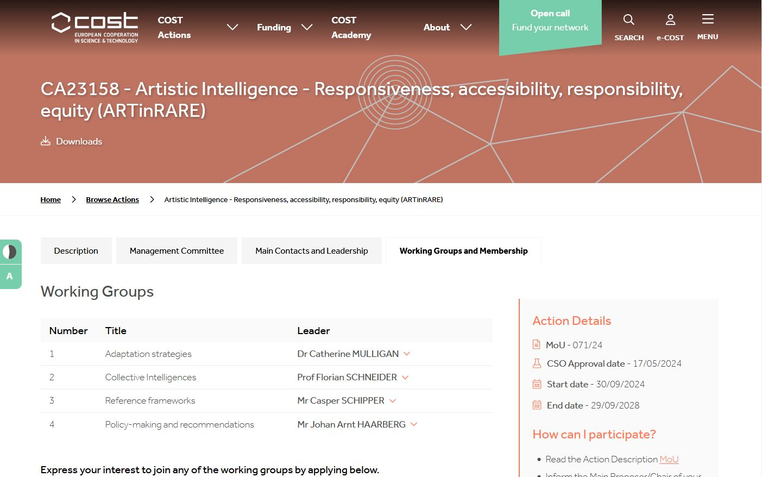Toggle high contrast mode icon

point(10,252)
